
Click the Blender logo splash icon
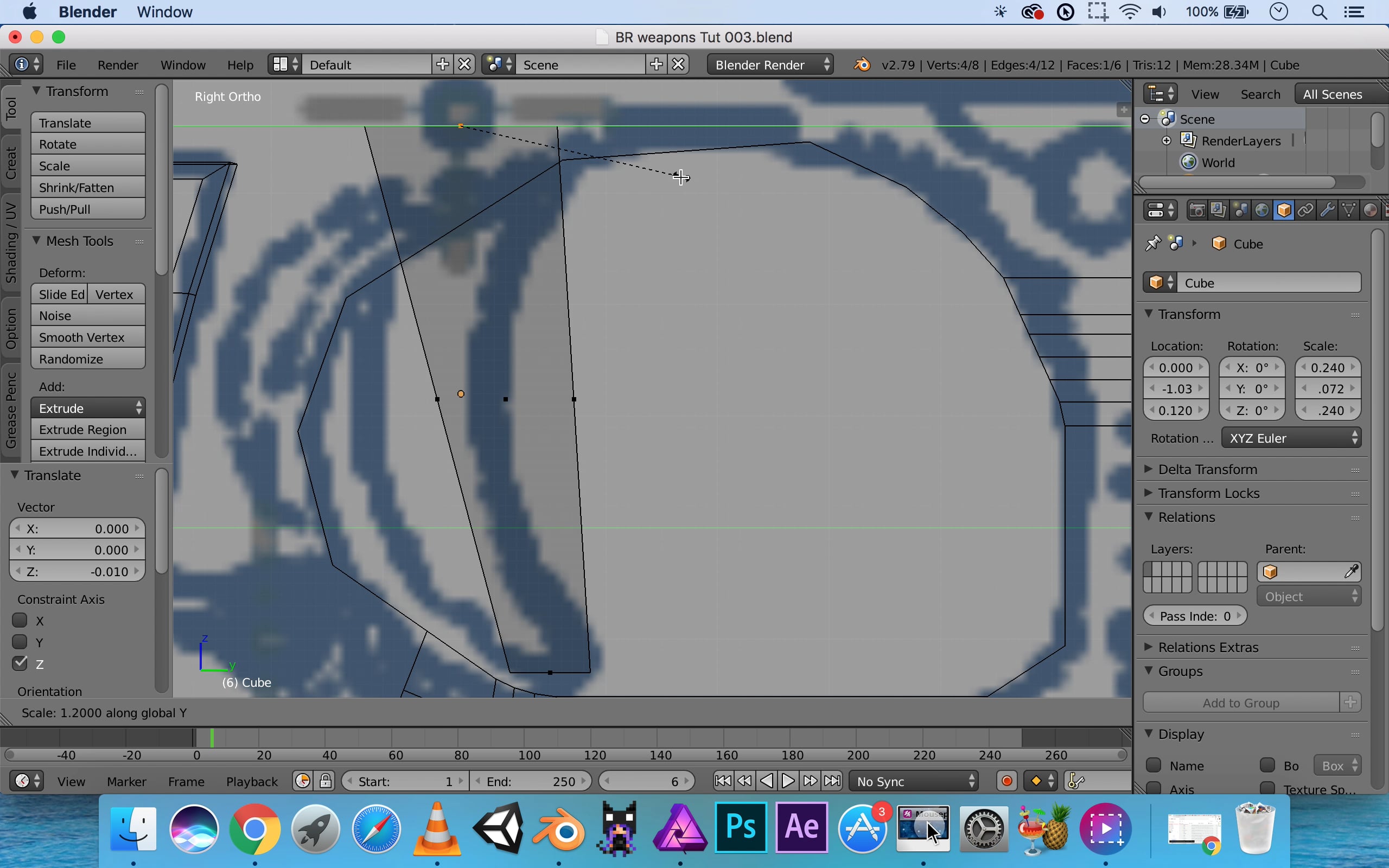point(862,65)
